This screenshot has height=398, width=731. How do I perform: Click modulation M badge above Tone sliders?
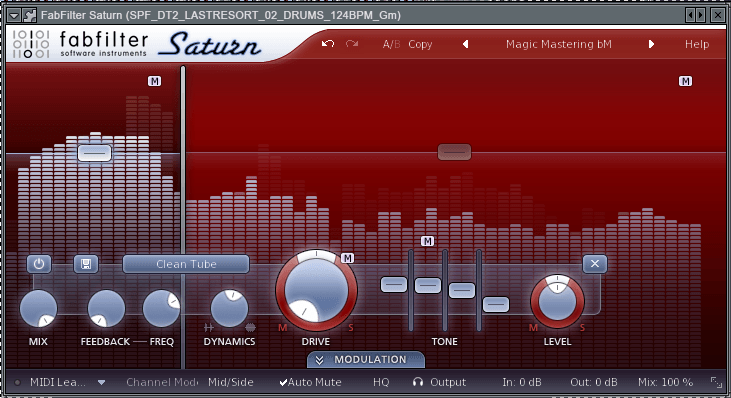point(427,241)
